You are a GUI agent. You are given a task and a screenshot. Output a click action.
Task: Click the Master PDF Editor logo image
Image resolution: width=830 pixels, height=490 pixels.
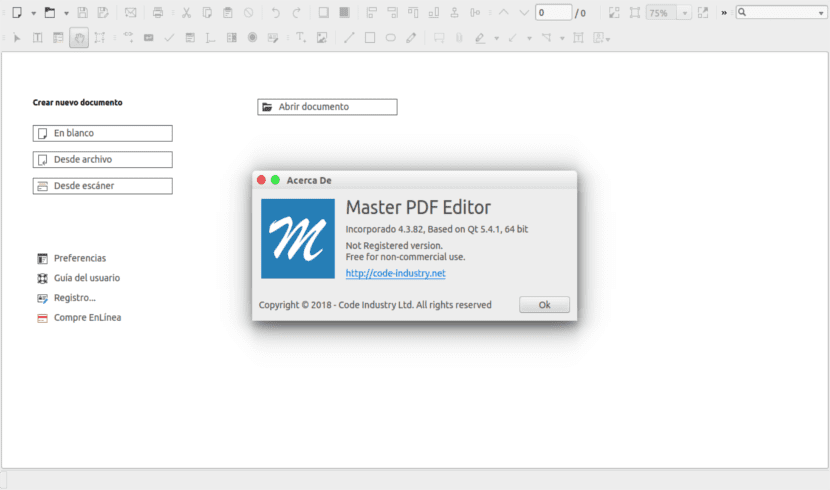(x=298, y=239)
